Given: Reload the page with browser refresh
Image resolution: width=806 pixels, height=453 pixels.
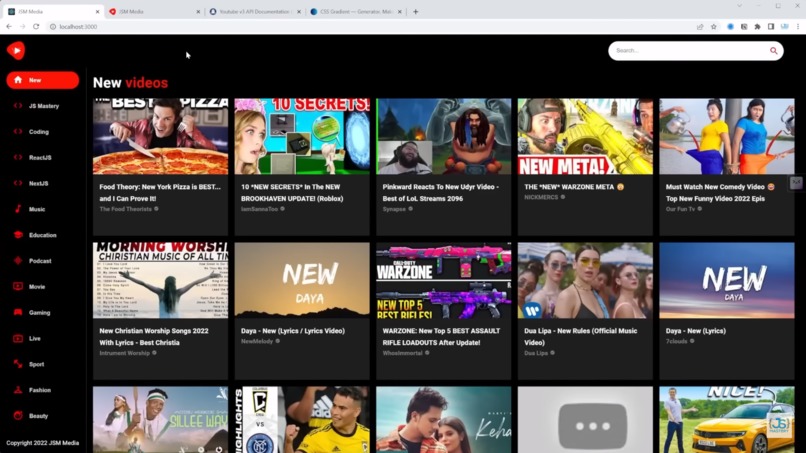Looking at the screenshot, I should click(36, 27).
